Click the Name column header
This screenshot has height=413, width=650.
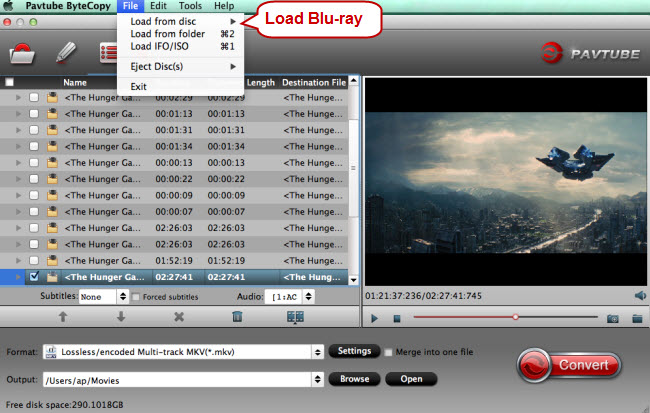coord(75,83)
